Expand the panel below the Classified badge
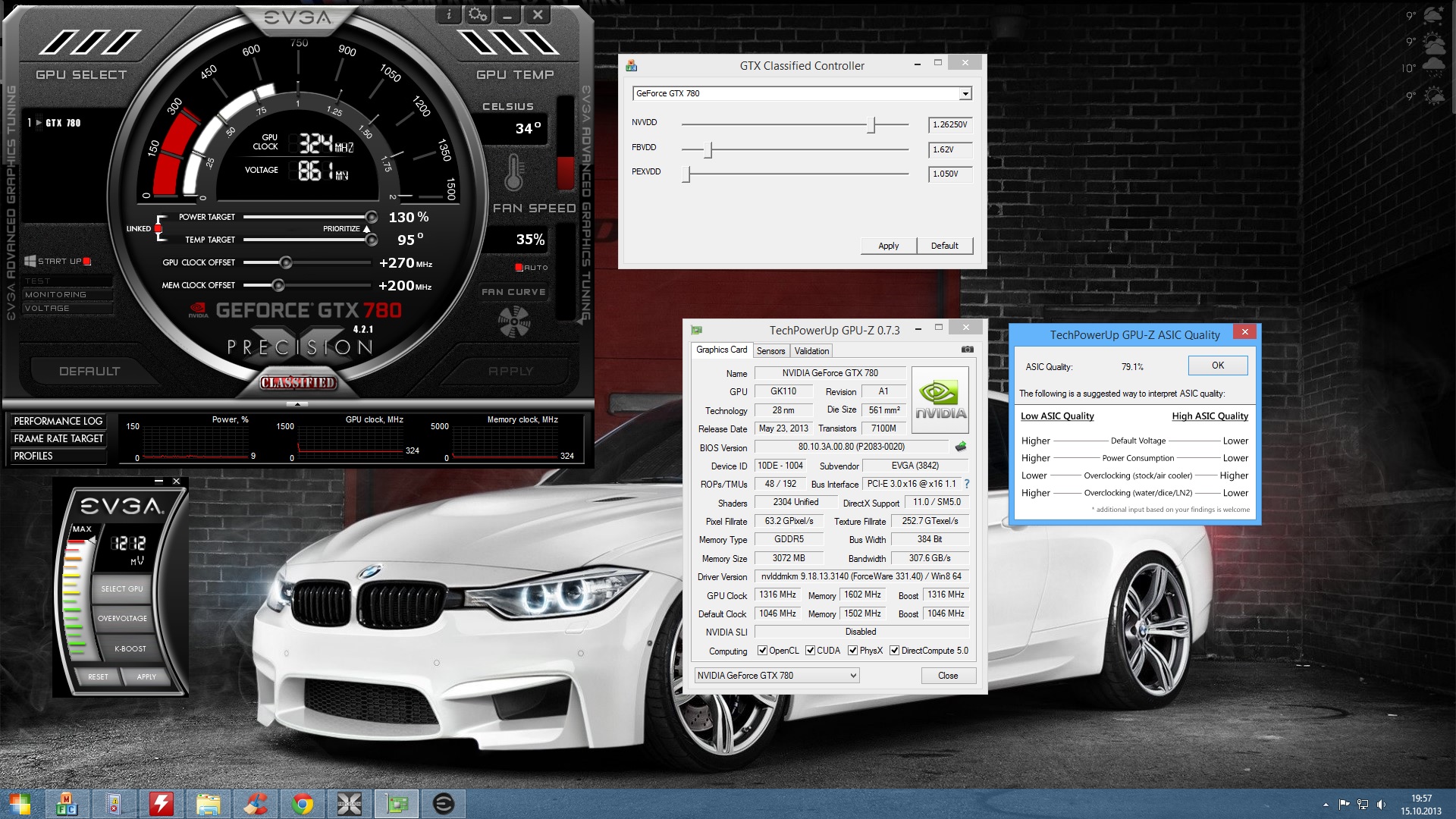 click(x=297, y=404)
